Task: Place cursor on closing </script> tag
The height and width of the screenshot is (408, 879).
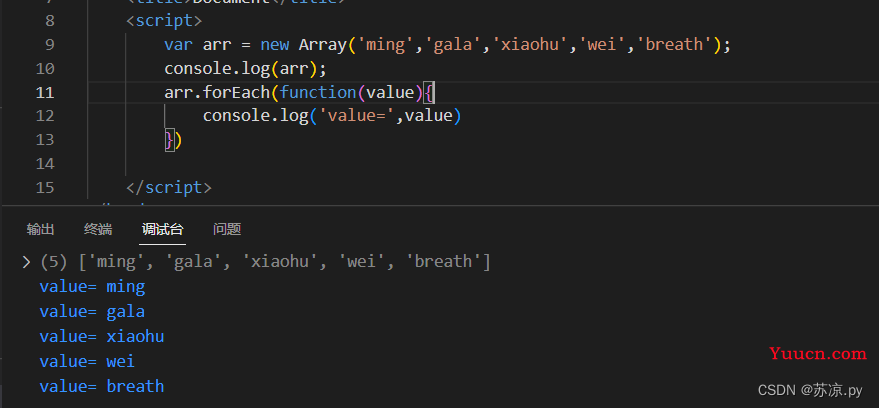Action: pos(169,188)
